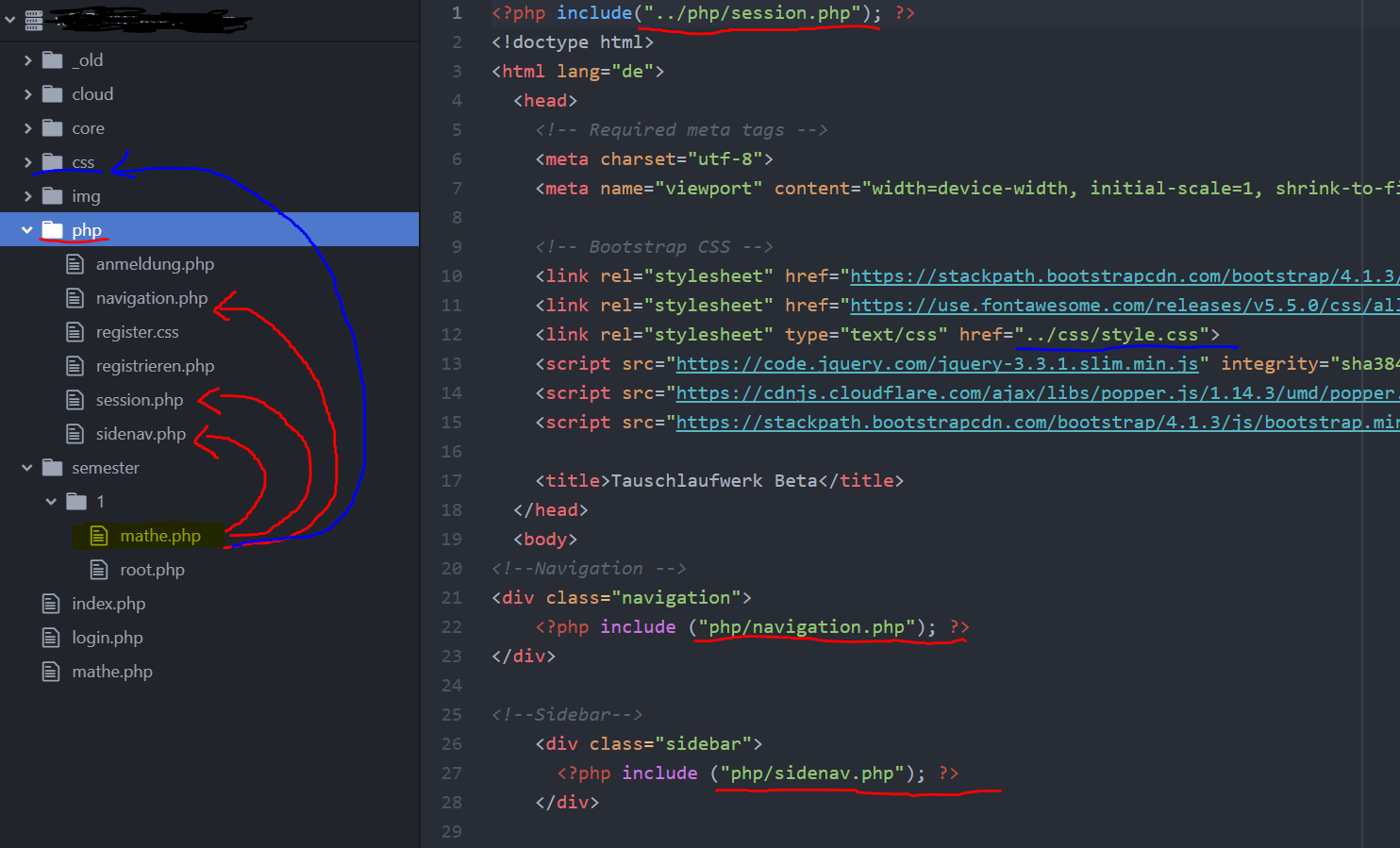Collapse the project root chevron
The width and height of the screenshot is (1400, 848).
click(10, 19)
